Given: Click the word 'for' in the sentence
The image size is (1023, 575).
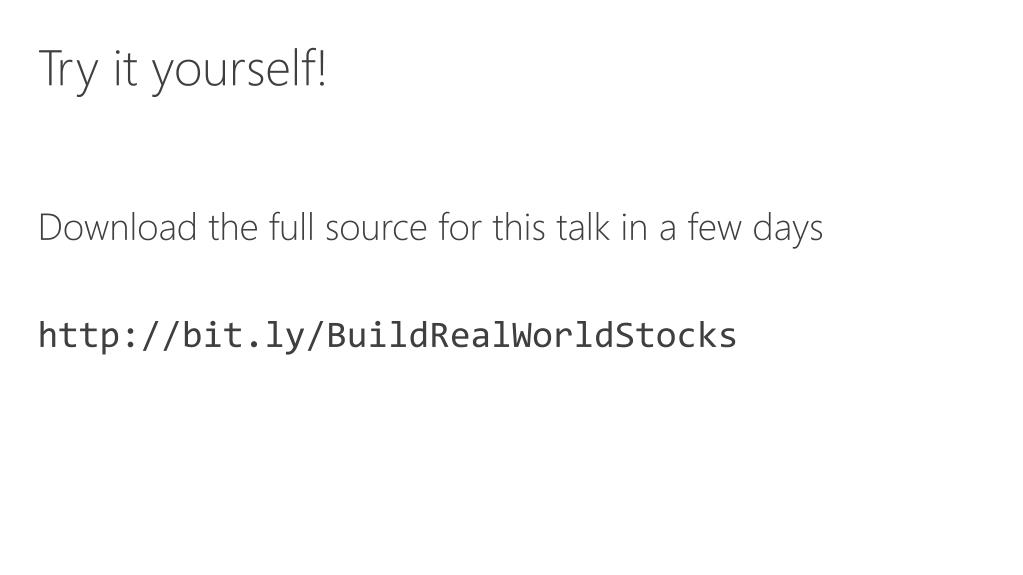Looking at the screenshot, I should 460,227.
